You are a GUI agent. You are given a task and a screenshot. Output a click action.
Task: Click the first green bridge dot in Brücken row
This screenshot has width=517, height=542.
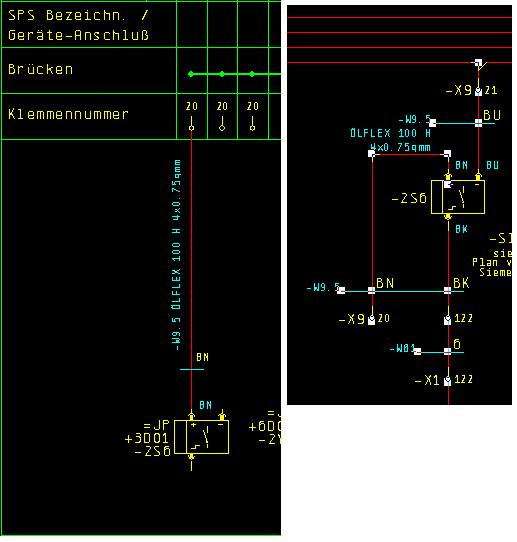tap(191, 74)
